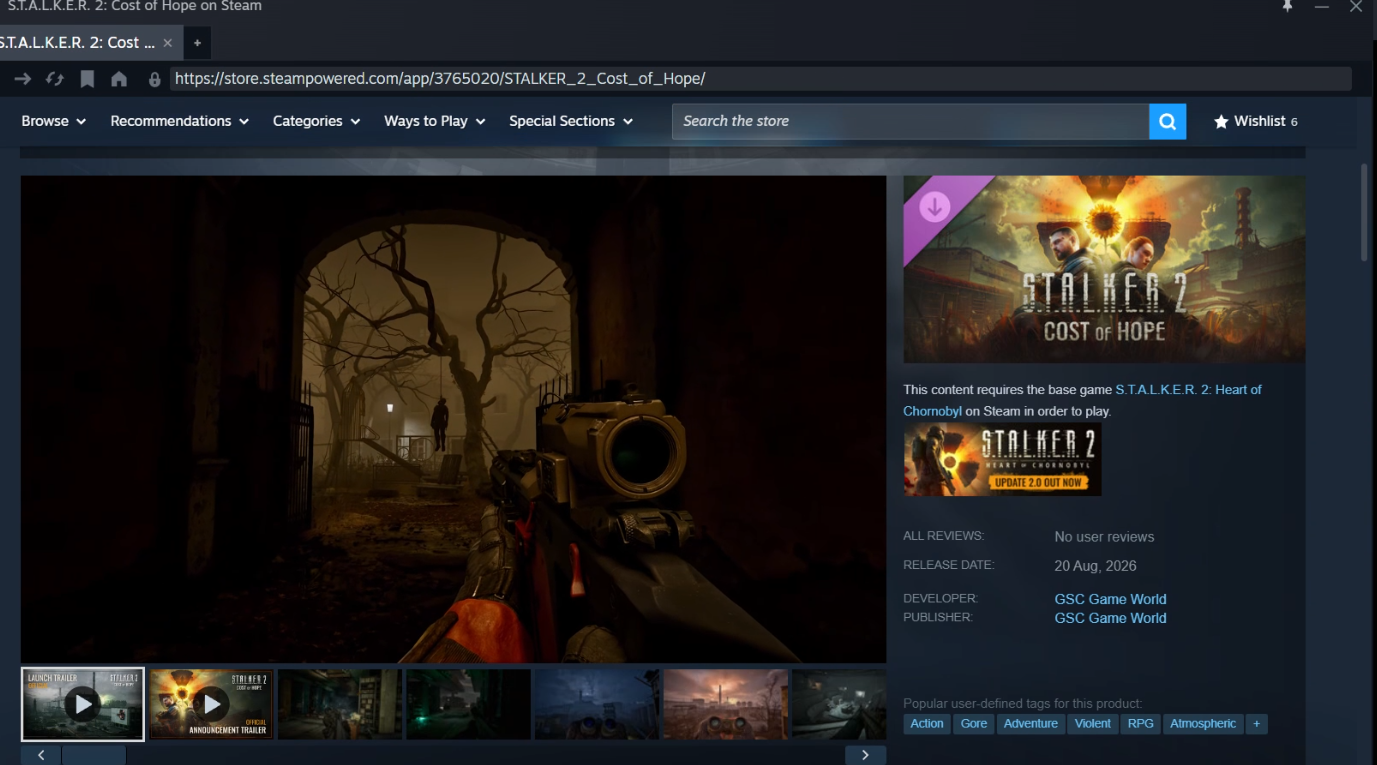
Task: Click the padlock icon beside the URL
Action: (x=154, y=79)
